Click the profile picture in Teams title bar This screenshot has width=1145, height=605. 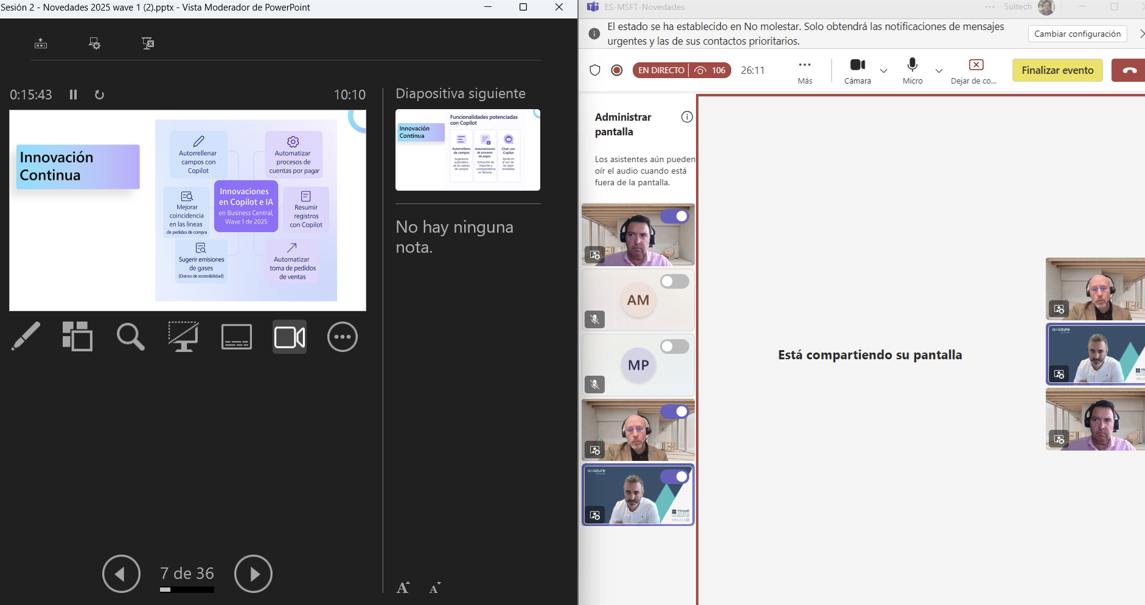coord(1046,7)
